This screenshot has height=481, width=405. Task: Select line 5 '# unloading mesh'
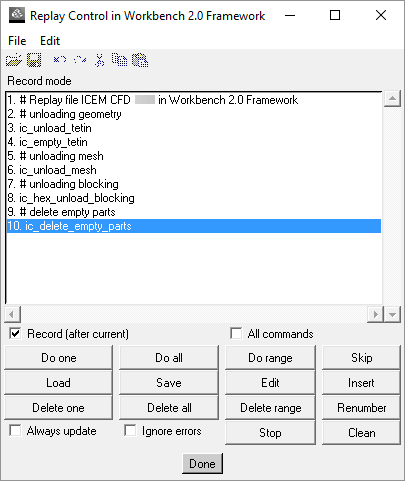tap(194, 156)
